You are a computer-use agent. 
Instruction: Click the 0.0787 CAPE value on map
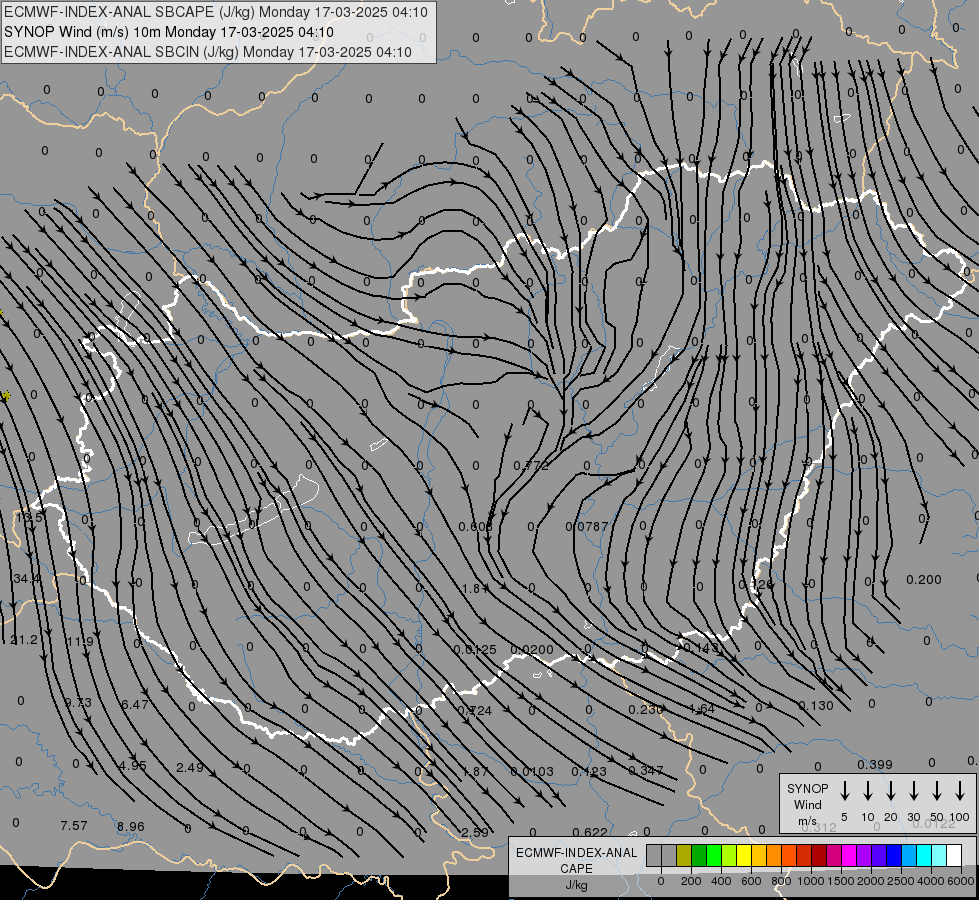tap(587, 527)
